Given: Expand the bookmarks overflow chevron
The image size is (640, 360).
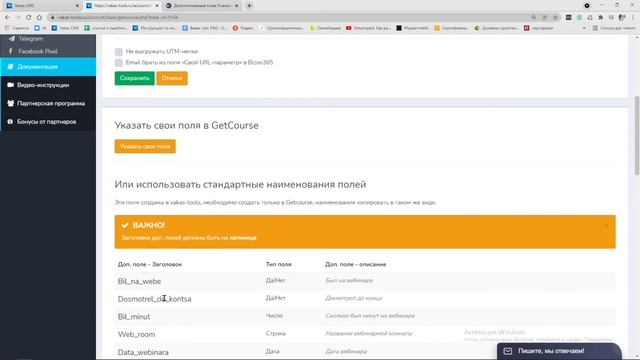Looking at the screenshot, I should point(584,28).
